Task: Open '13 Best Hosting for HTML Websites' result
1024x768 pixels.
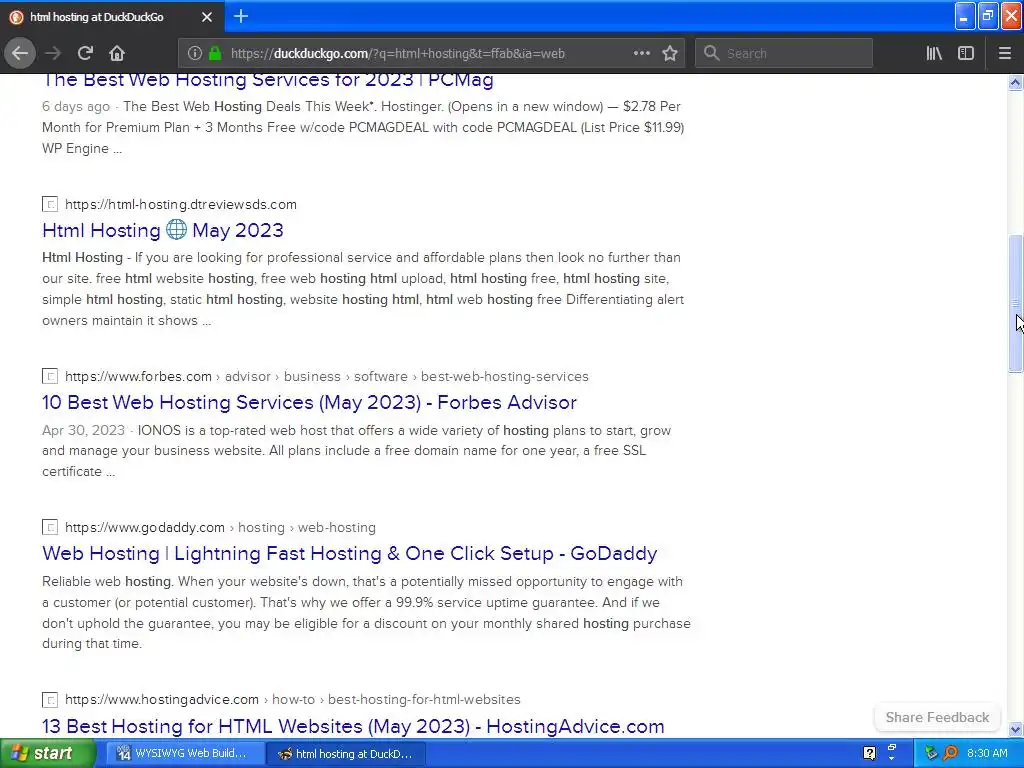Action: pyautogui.click(x=353, y=726)
